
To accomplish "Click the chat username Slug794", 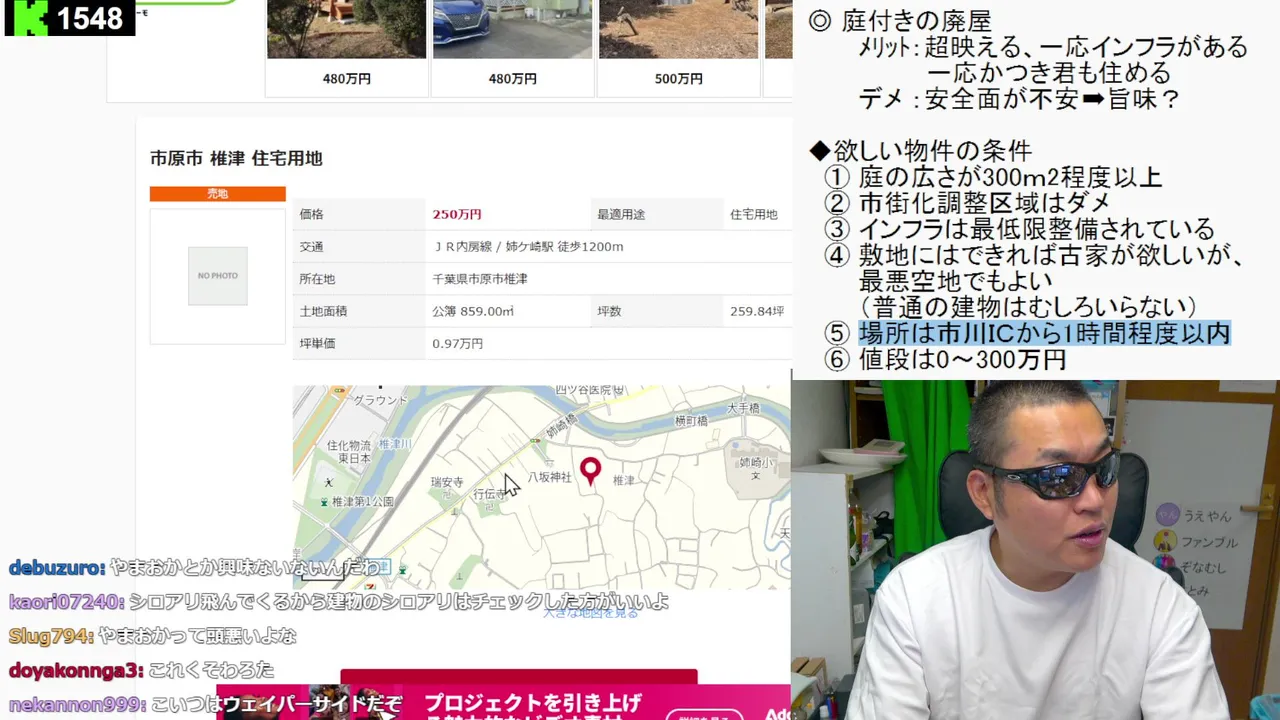I will click(53, 635).
